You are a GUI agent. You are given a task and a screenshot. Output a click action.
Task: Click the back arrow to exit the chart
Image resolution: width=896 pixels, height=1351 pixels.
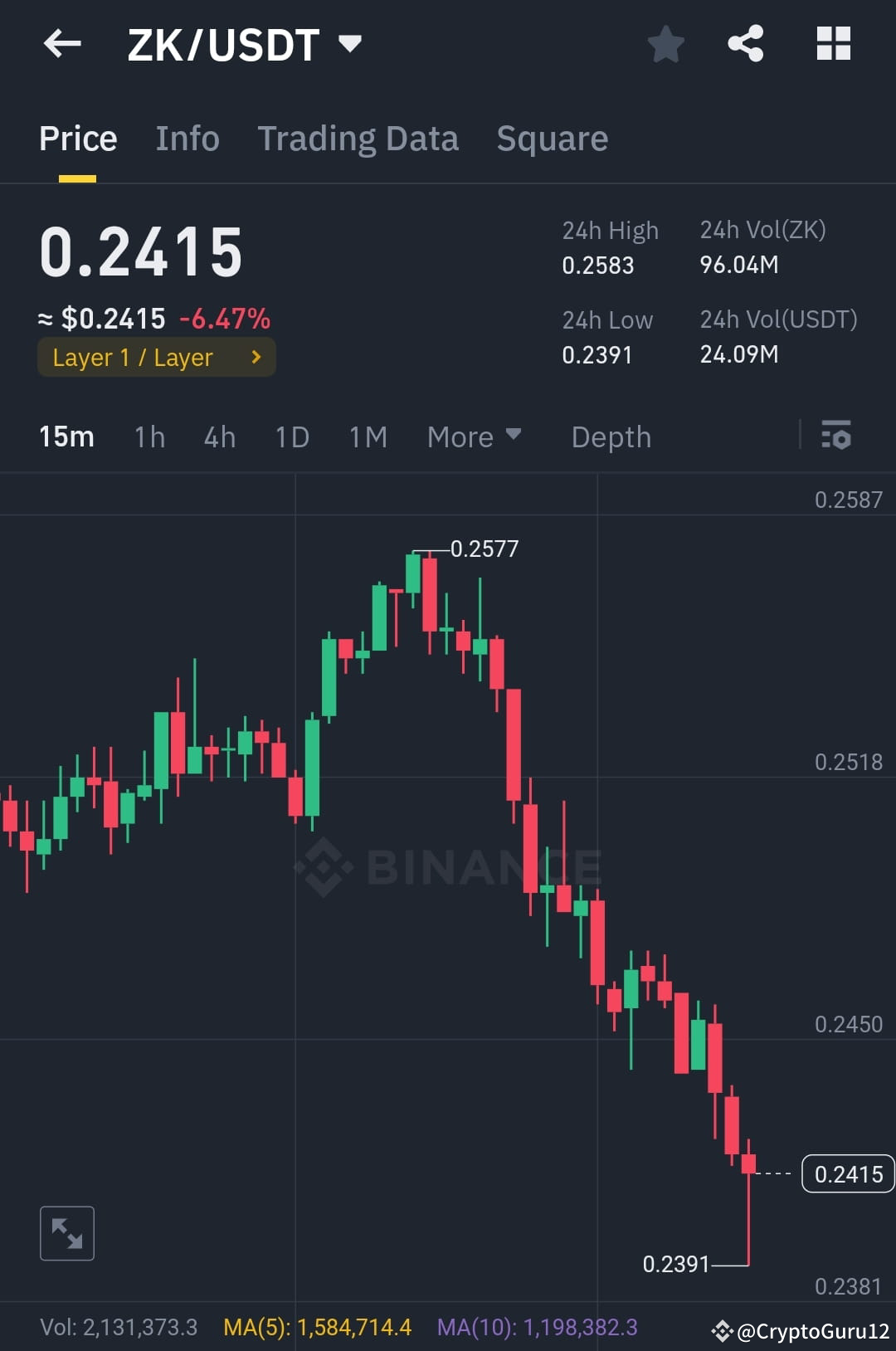(62, 44)
